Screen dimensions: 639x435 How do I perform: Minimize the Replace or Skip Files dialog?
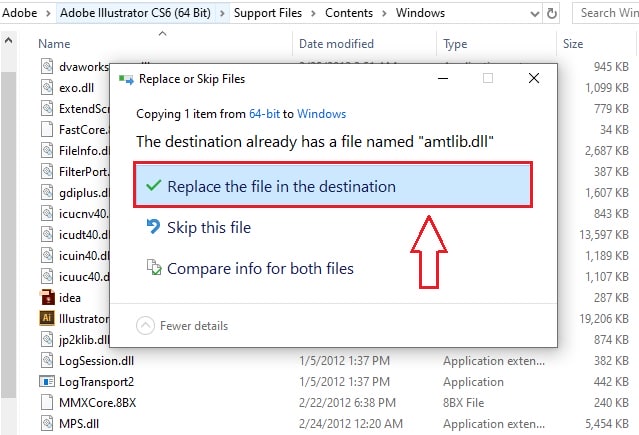(443, 78)
